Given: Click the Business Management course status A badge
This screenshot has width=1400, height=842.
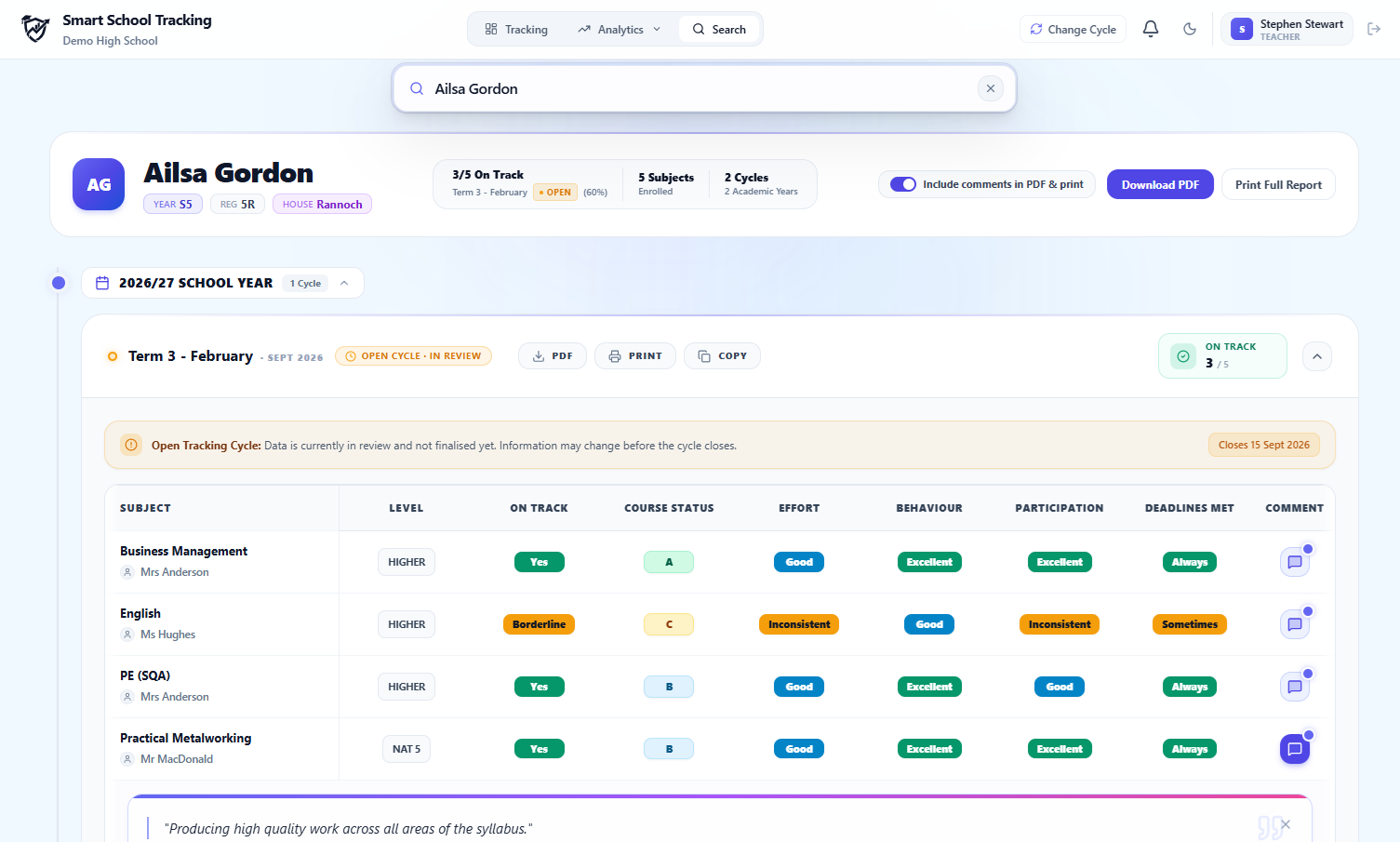Looking at the screenshot, I should click(x=669, y=562).
